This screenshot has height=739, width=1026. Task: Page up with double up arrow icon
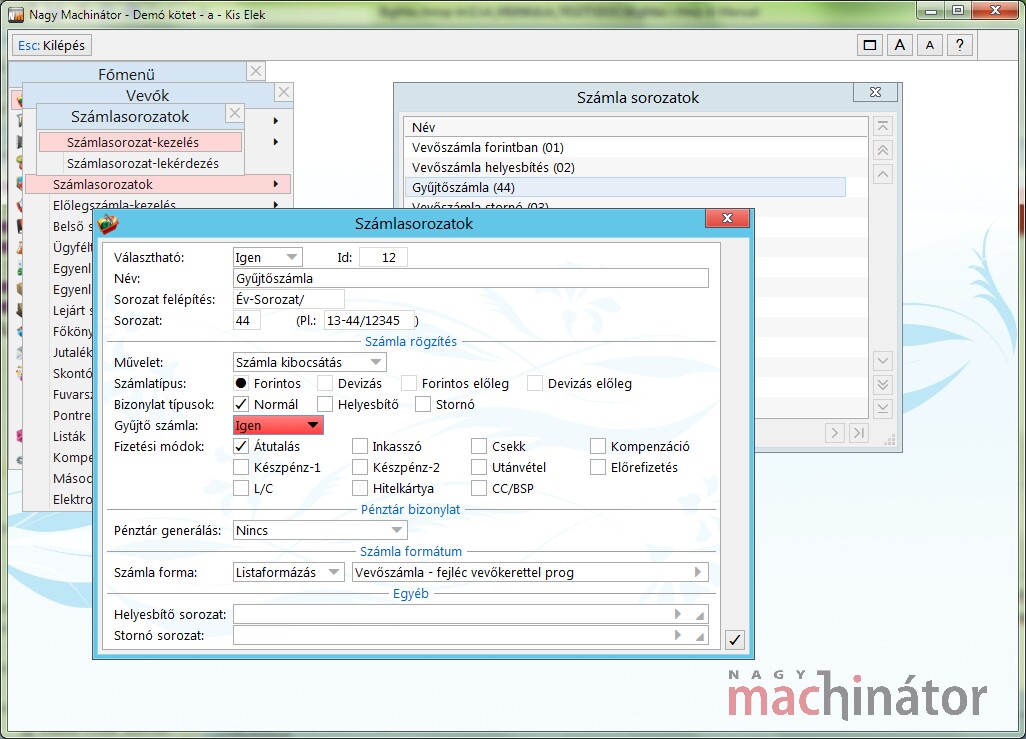pos(883,151)
